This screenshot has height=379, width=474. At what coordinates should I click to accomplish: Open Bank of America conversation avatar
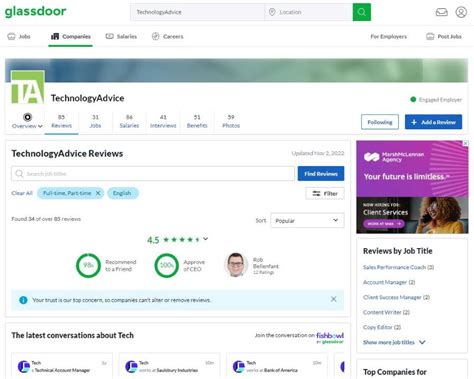click(x=239, y=367)
